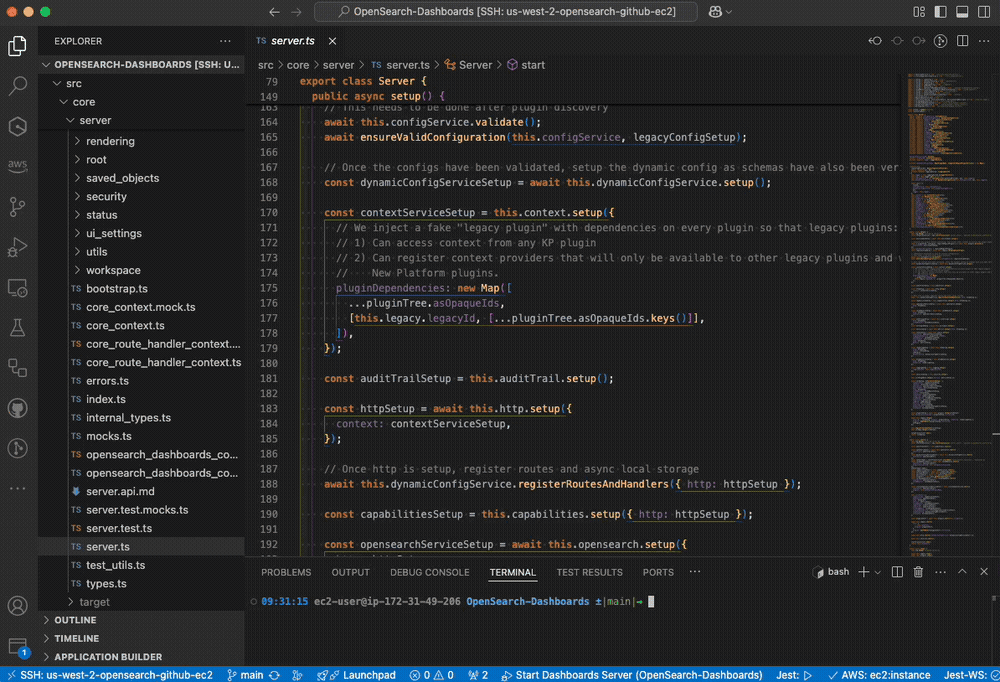Customize layout from title bar
This screenshot has height=682, width=1000.
[919, 11]
